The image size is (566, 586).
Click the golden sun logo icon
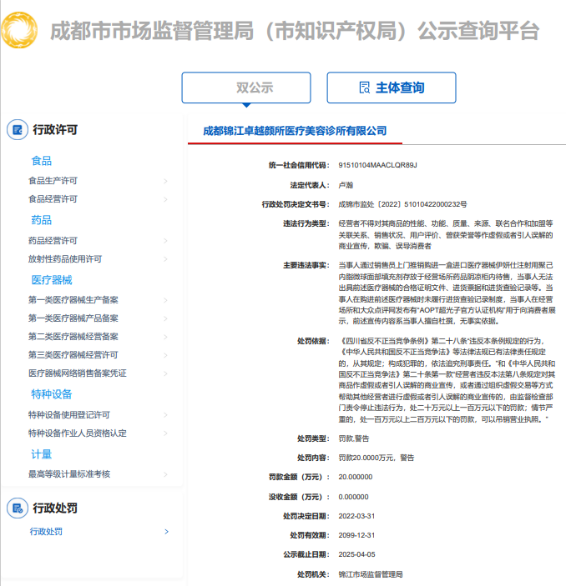(19, 30)
